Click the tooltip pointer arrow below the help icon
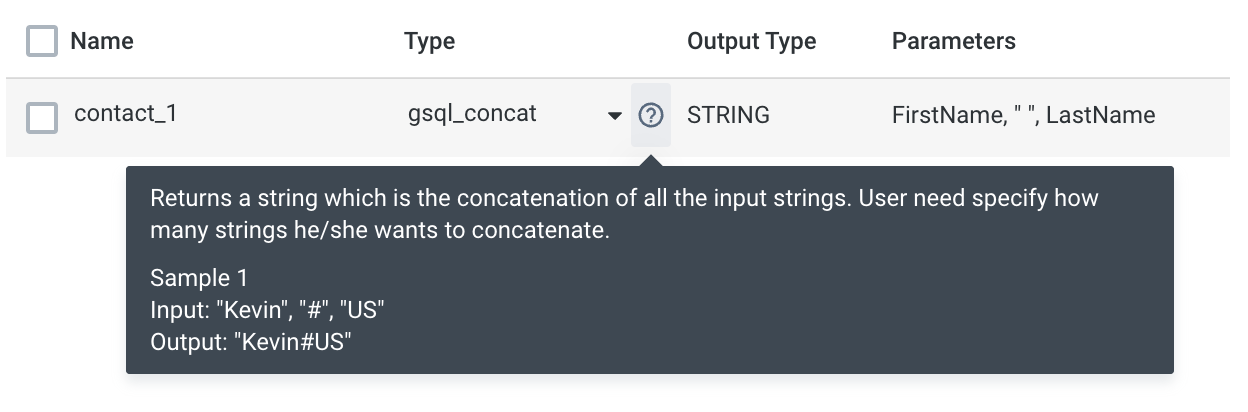This screenshot has width=1248, height=412. tap(650, 160)
